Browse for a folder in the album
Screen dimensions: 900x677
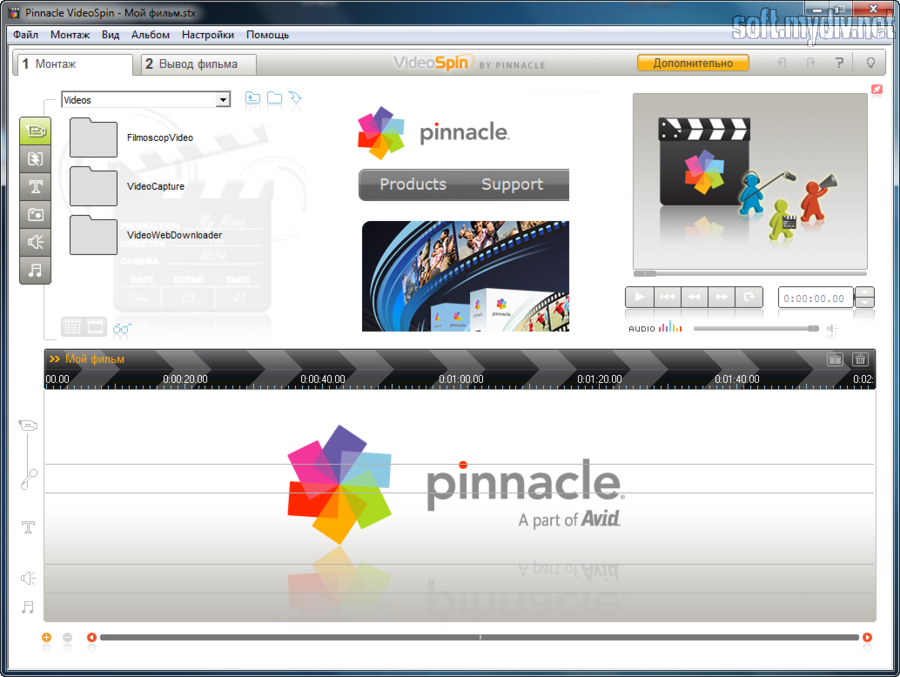[274, 98]
